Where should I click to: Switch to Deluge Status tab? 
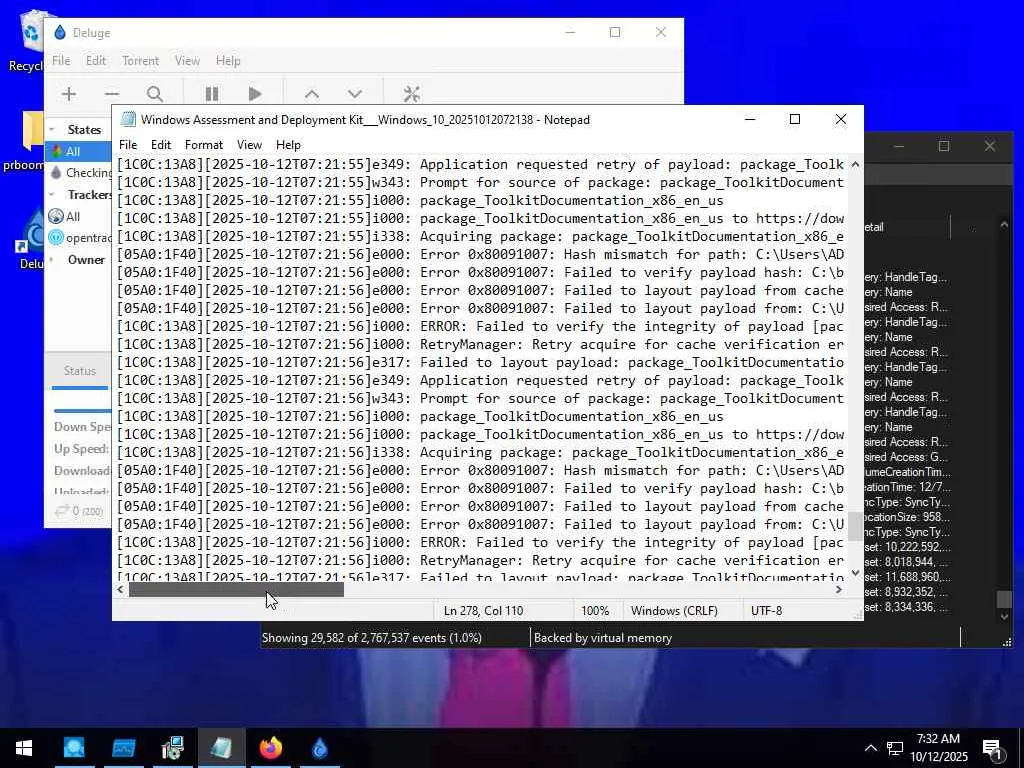pos(80,371)
